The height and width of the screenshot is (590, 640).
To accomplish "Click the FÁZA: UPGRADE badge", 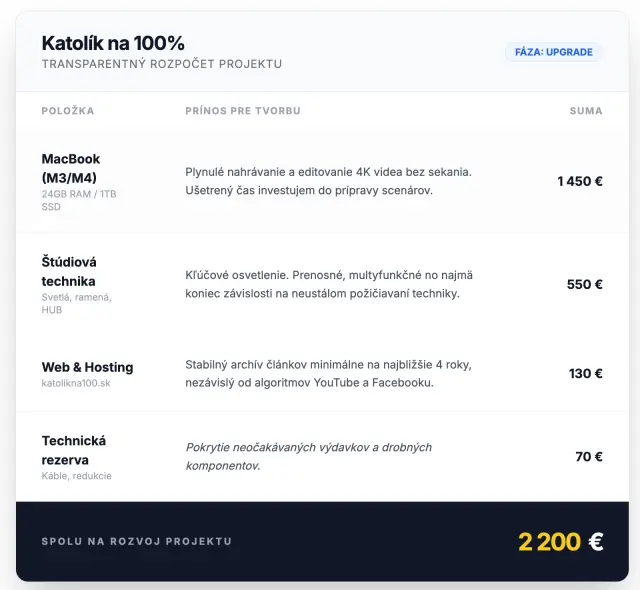I will coord(554,52).
